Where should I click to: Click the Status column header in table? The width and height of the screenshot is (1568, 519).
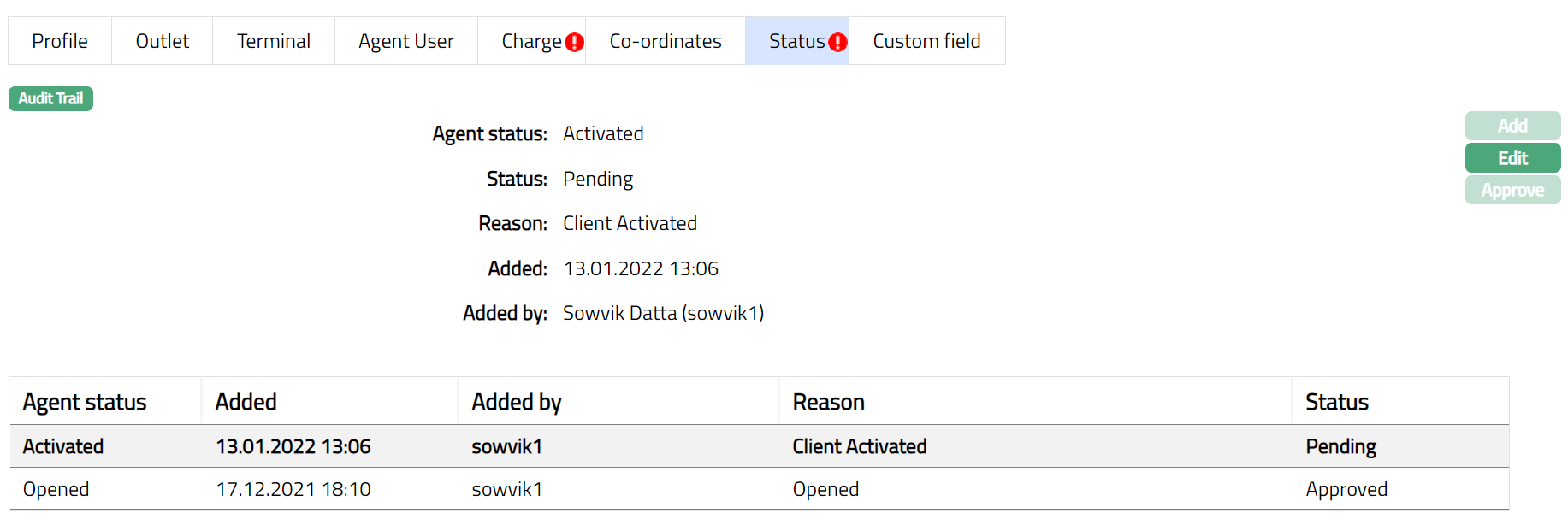1336,402
